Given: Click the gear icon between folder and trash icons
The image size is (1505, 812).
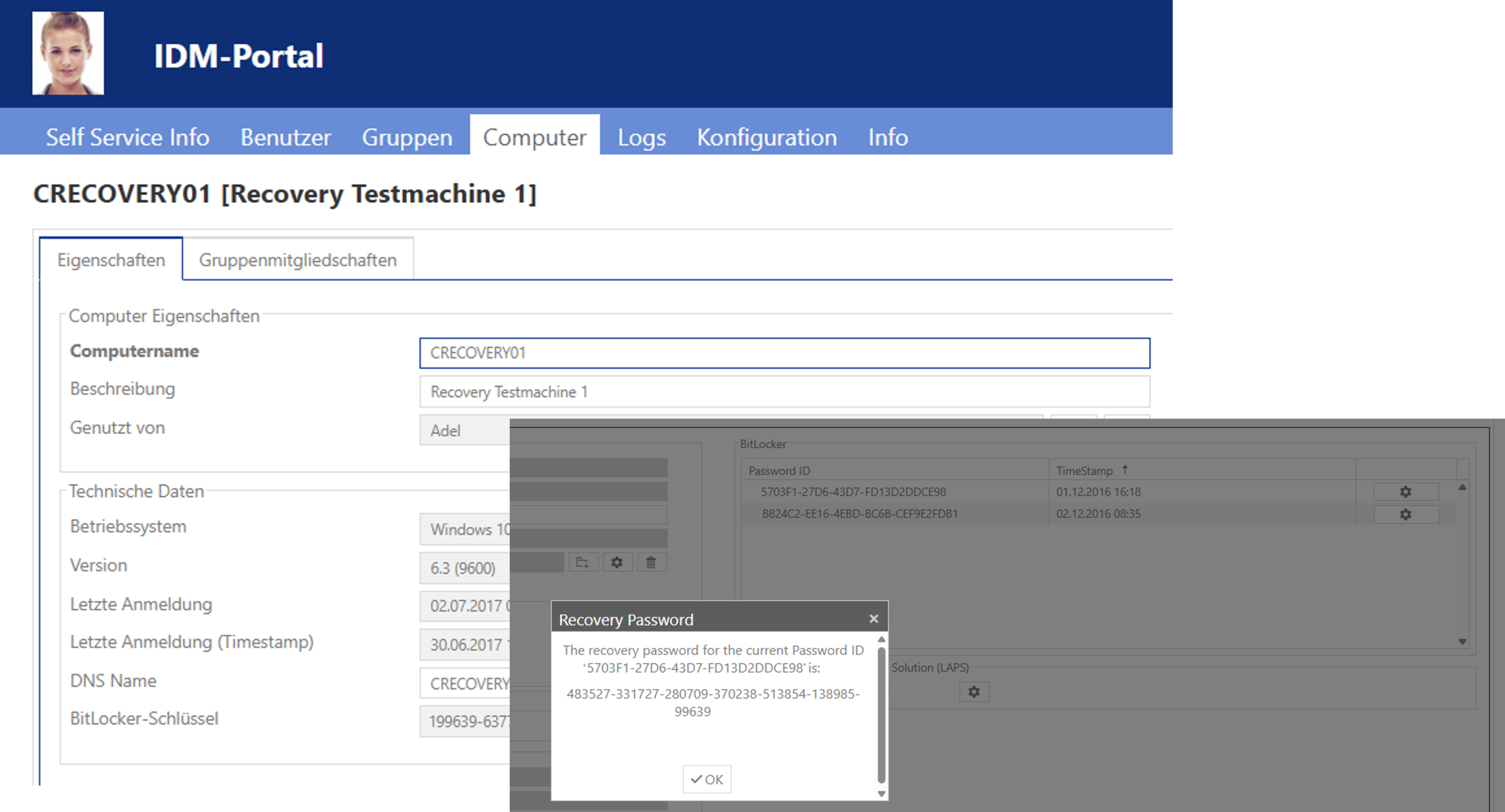Looking at the screenshot, I should point(618,562).
